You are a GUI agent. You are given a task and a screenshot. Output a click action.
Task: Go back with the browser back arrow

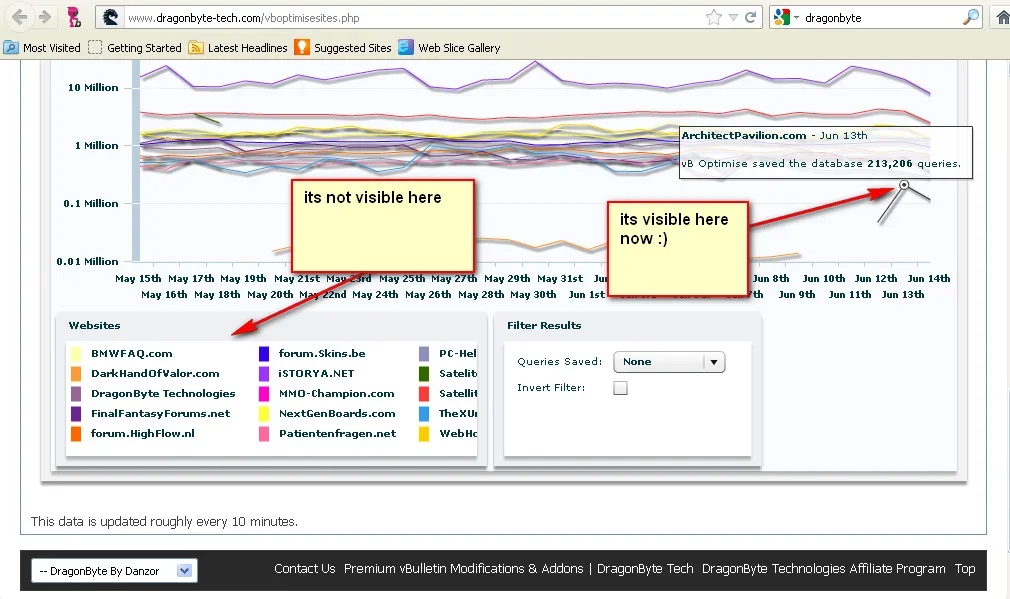[x=19, y=17]
